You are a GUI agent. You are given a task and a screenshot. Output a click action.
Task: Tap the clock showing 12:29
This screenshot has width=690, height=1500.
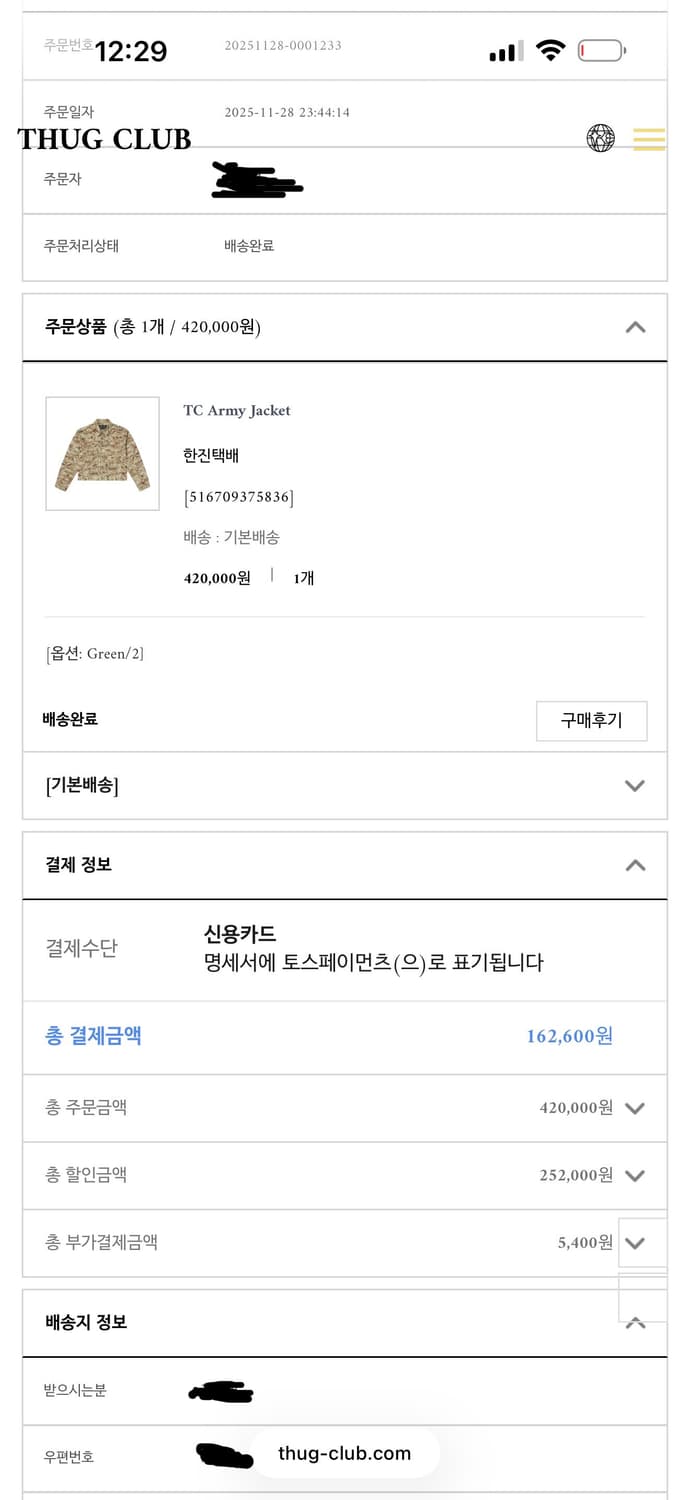[132, 48]
